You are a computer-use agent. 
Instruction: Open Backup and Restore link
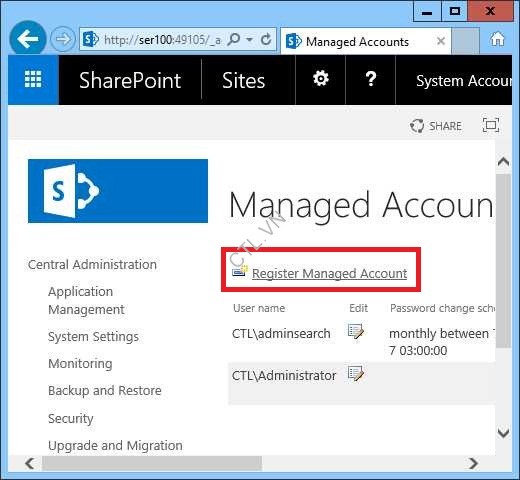coord(105,390)
